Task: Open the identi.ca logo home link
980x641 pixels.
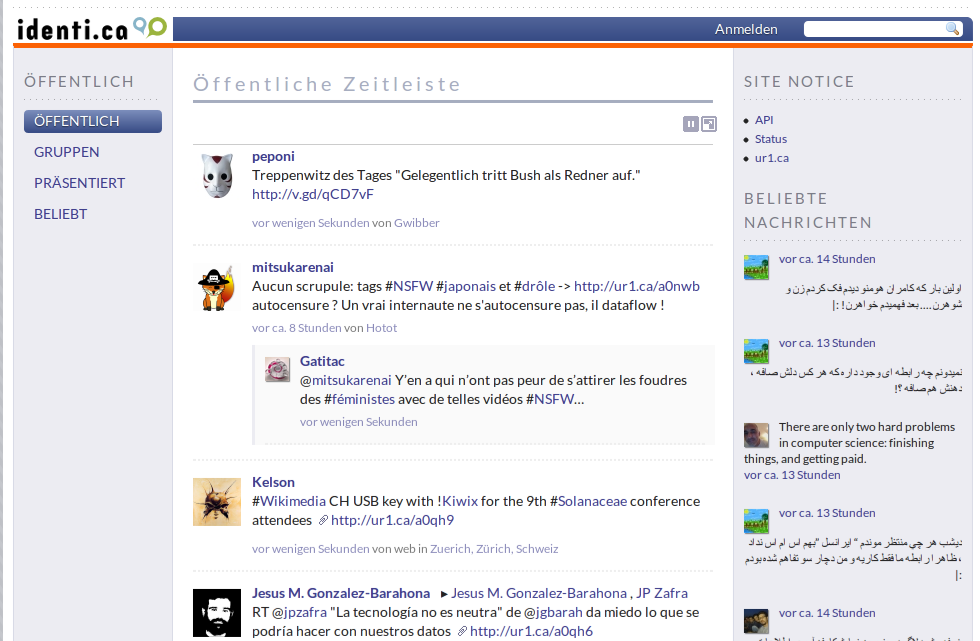Action: (x=91, y=28)
